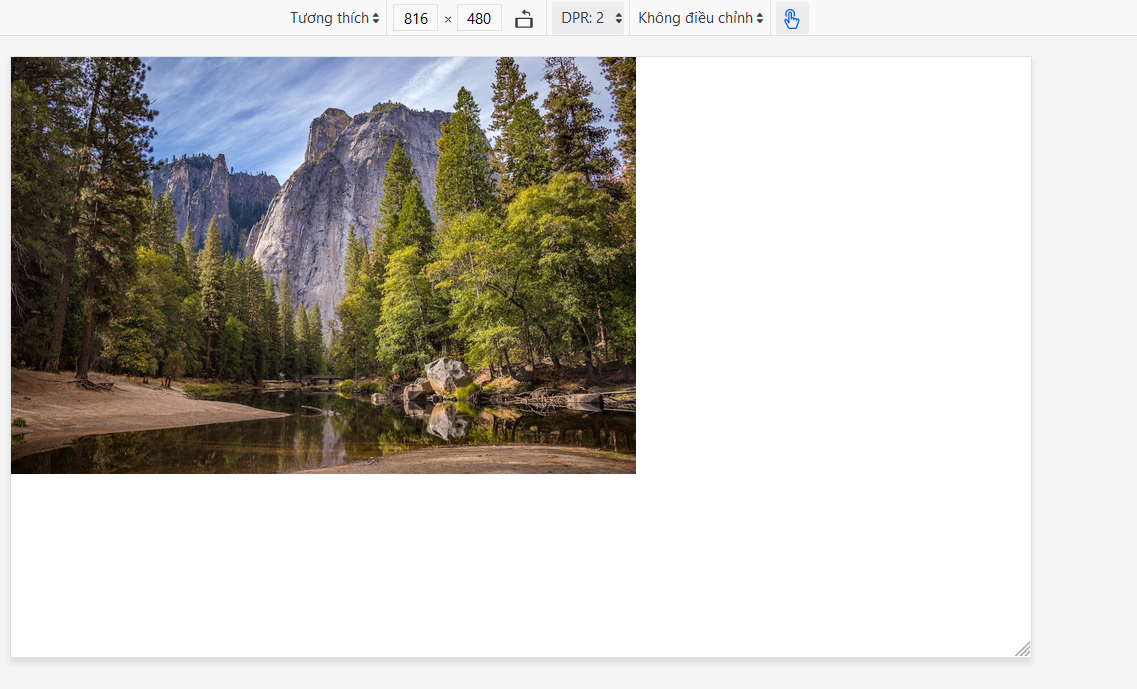Rotate the viewport orientation
Image resolution: width=1137 pixels, height=689 pixels.
[x=524, y=19]
